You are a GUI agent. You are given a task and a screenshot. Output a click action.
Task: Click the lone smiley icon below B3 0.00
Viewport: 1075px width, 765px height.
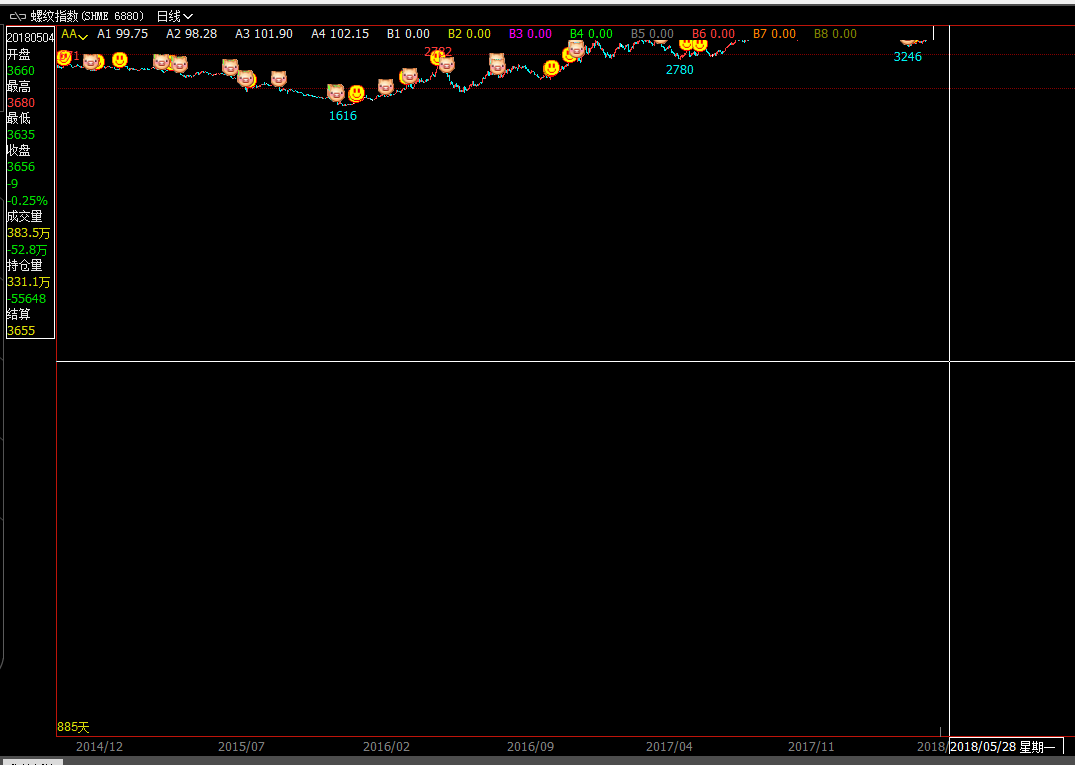click(551, 68)
